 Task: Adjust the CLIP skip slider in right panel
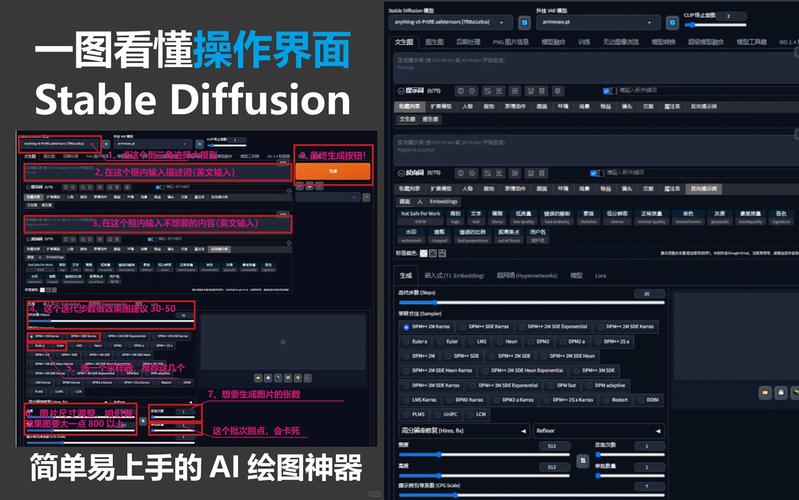pos(715,24)
